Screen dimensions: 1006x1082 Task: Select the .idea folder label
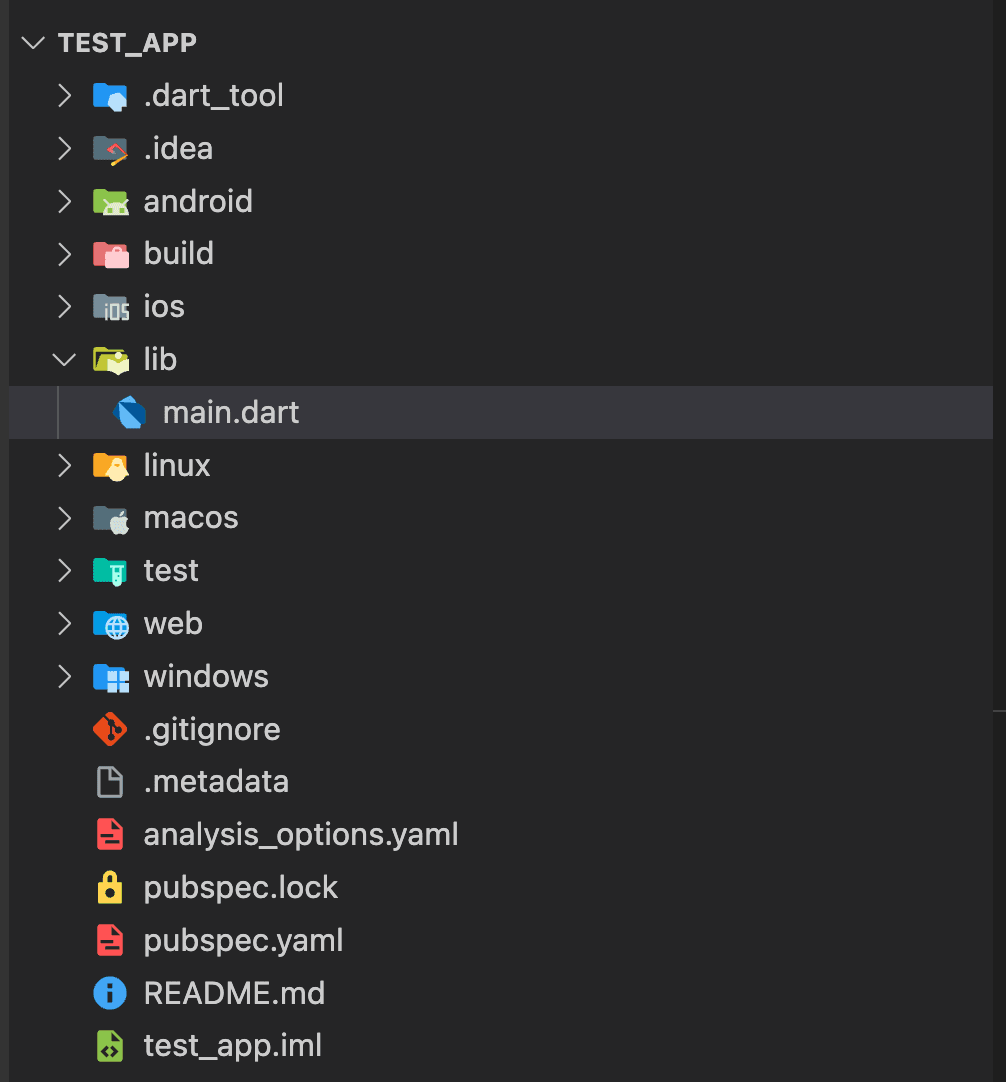[178, 148]
